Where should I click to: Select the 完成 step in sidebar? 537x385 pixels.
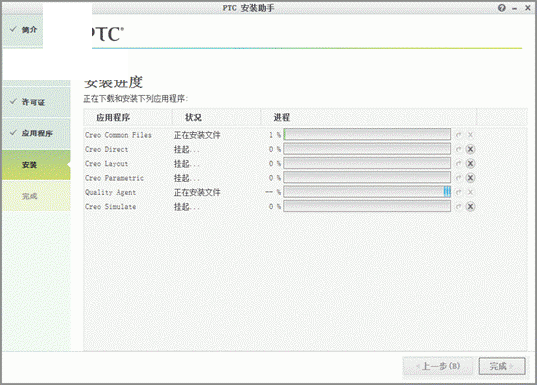tap(36, 196)
